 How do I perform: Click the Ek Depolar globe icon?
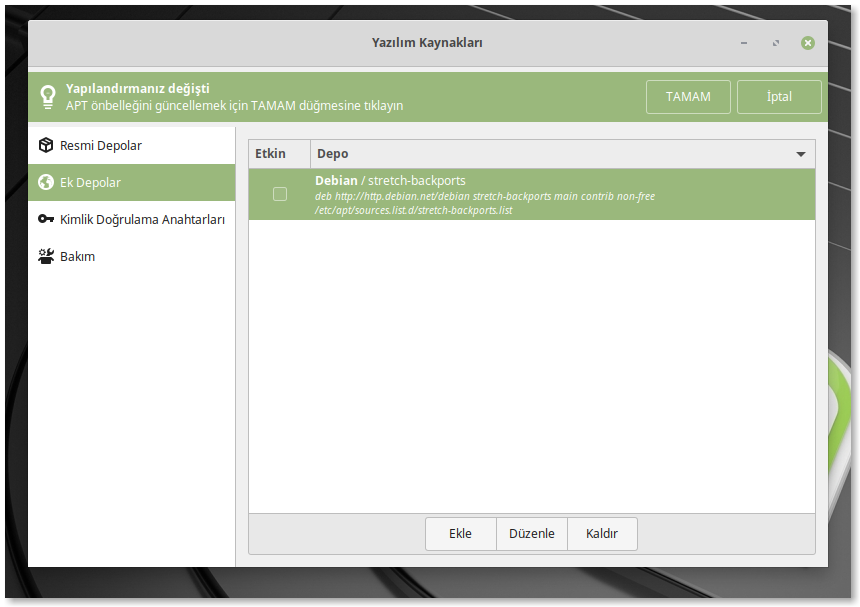click(x=46, y=182)
